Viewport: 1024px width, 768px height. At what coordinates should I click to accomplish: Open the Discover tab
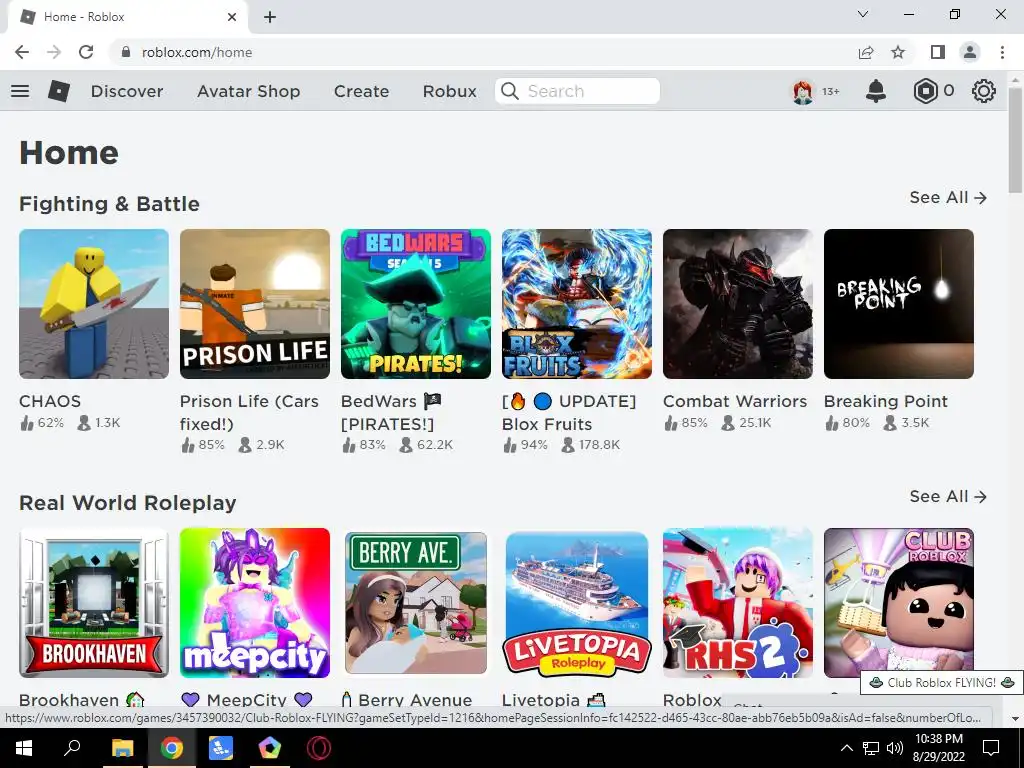tap(127, 91)
